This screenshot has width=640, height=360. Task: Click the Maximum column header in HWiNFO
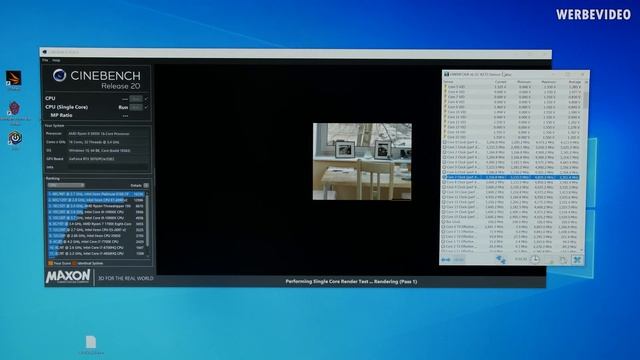click(549, 82)
